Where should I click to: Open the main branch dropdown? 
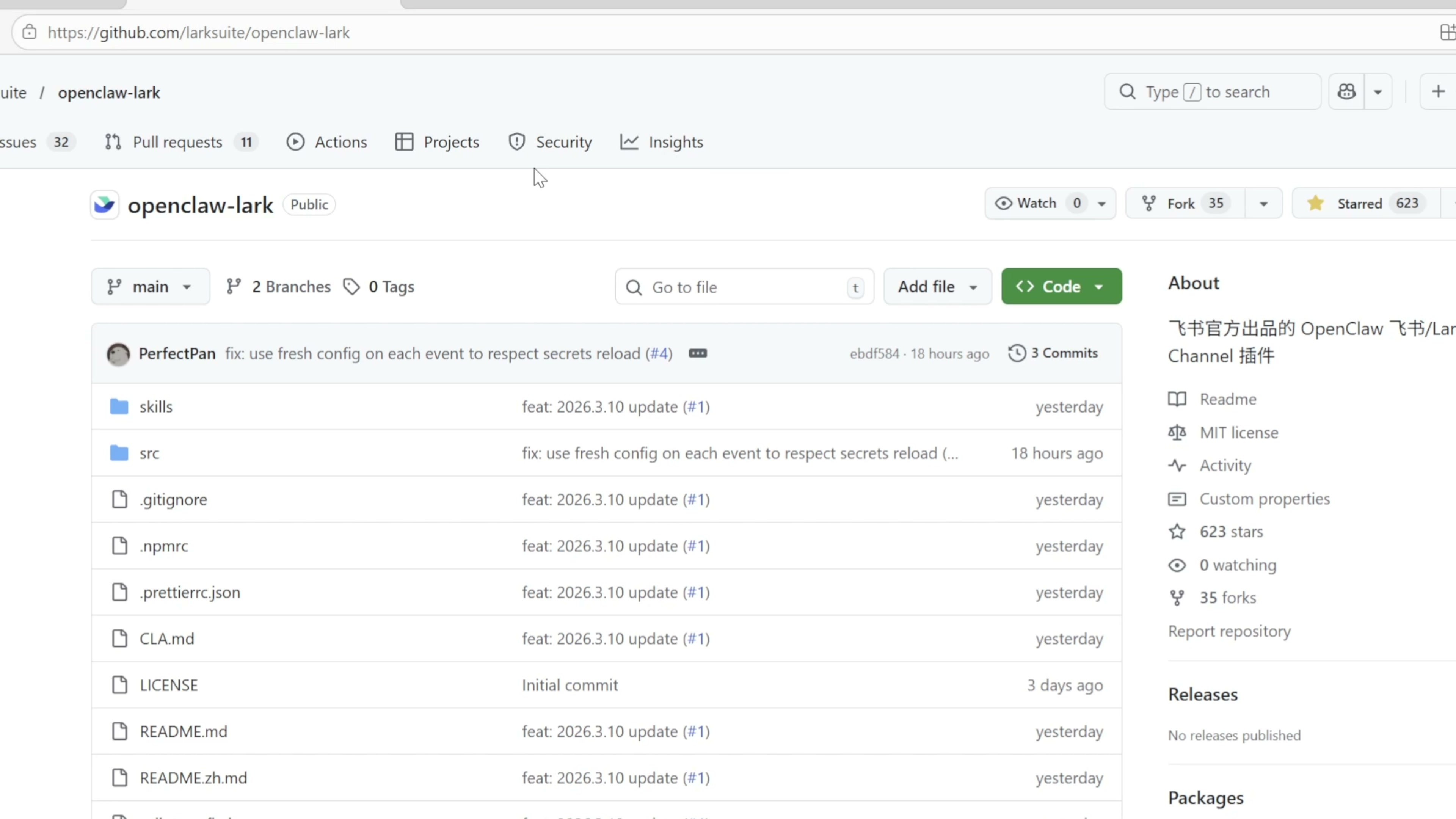coord(151,287)
